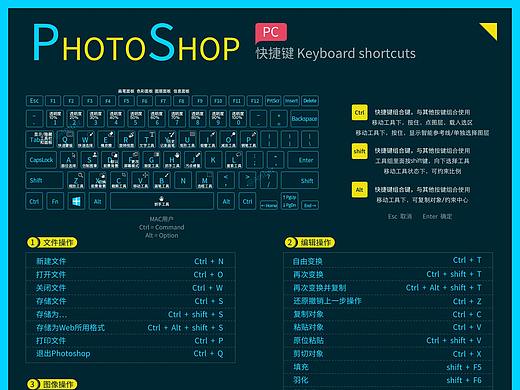Click the Delete key
The image size is (520, 390).
coord(310,101)
